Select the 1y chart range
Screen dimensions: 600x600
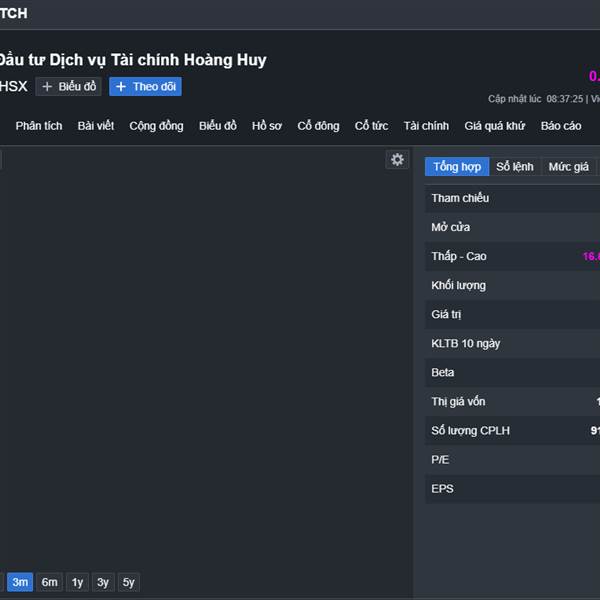click(77, 582)
